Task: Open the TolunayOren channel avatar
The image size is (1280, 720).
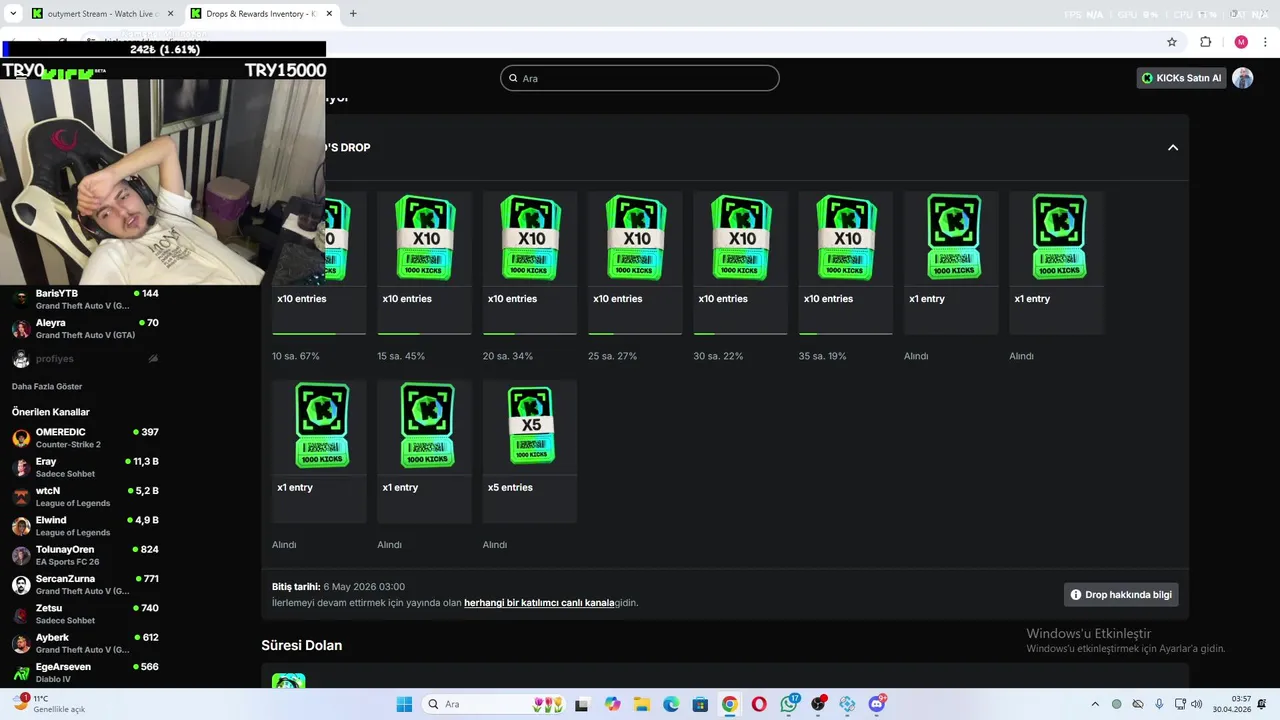Action: (x=21, y=555)
